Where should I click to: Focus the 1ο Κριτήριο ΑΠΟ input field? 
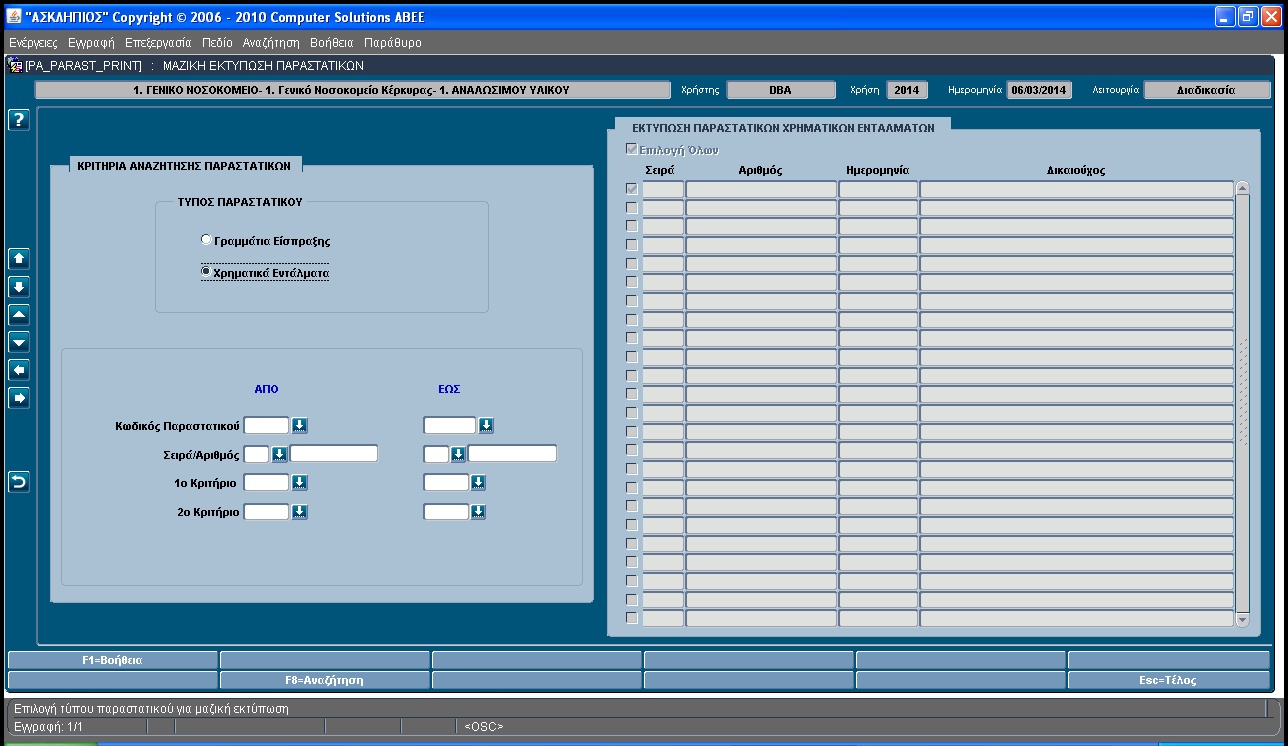point(267,483)
